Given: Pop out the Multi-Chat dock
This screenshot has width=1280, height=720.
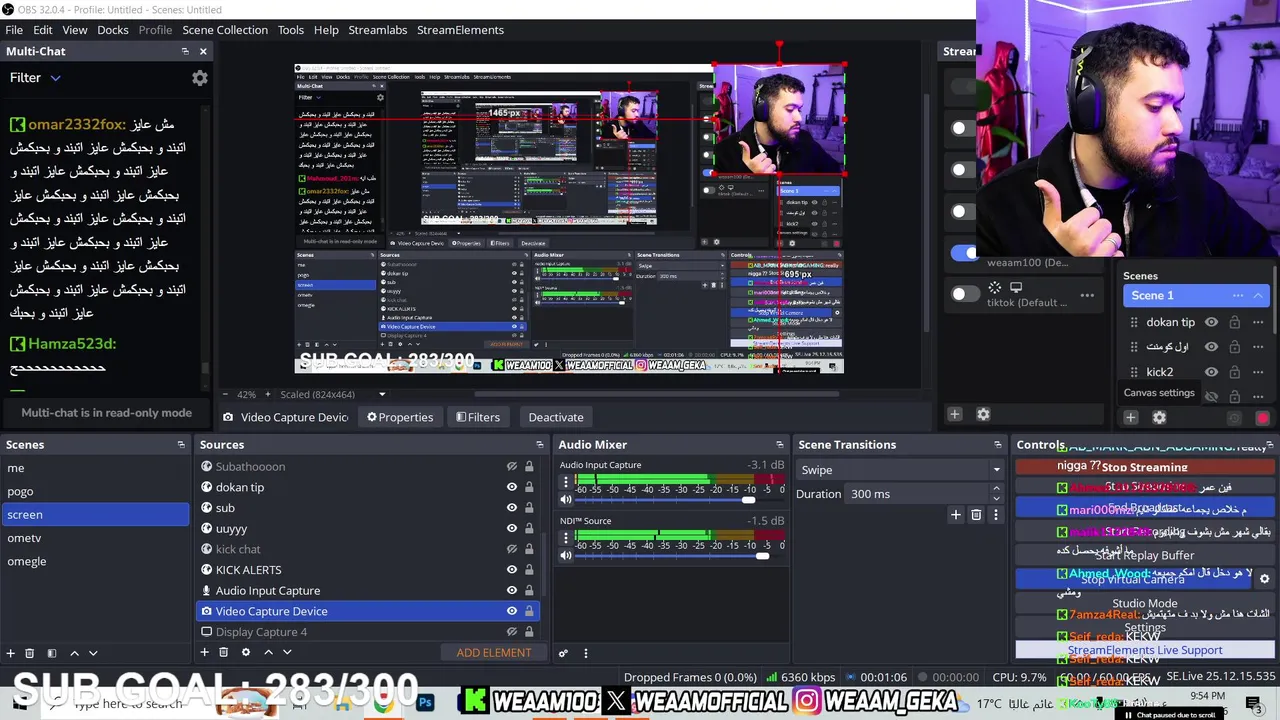Looking at the screenshot, I should (x=185, y=51).
